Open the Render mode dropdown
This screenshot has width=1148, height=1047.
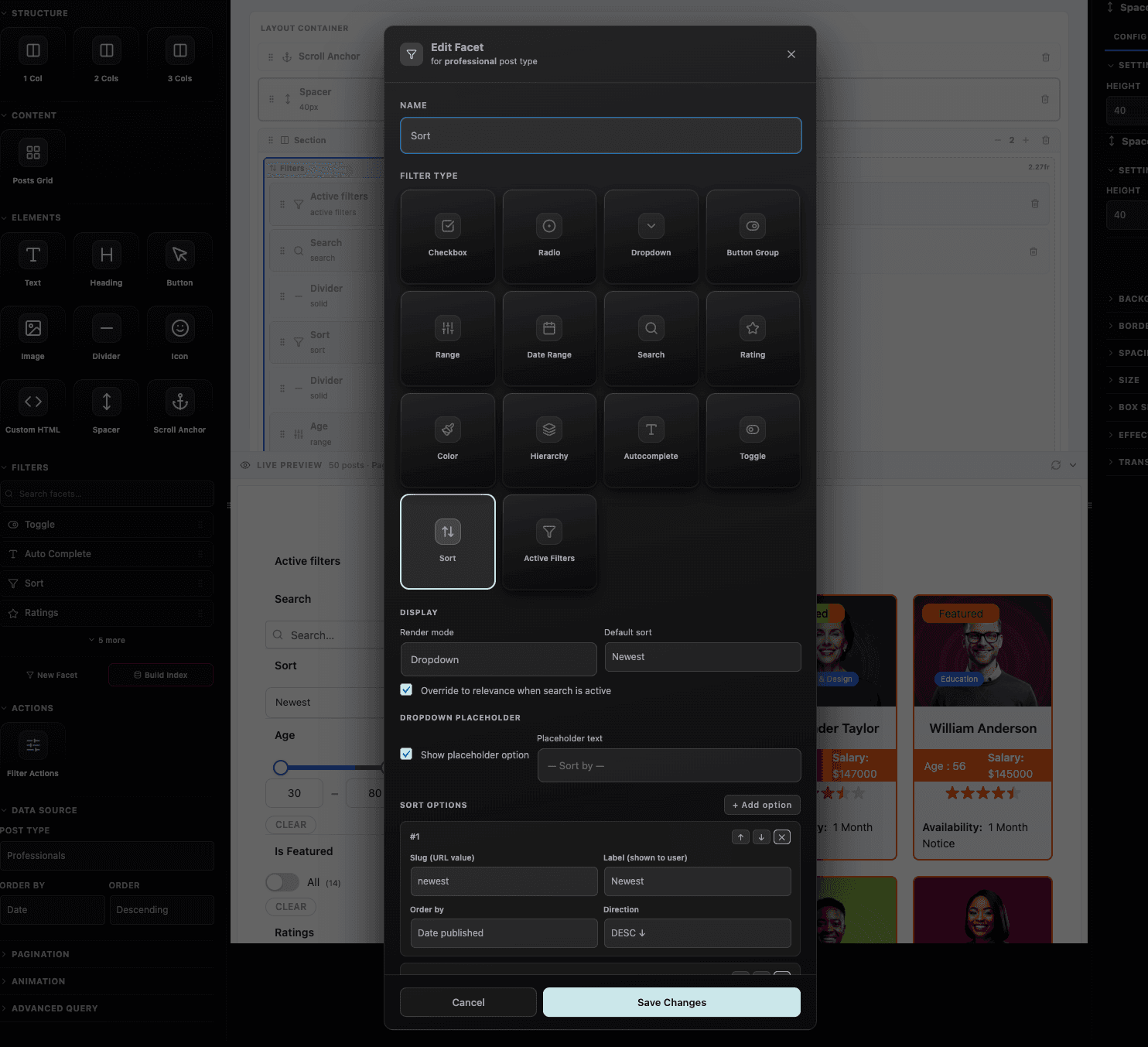pyautogui.click(x=497, y=659)
